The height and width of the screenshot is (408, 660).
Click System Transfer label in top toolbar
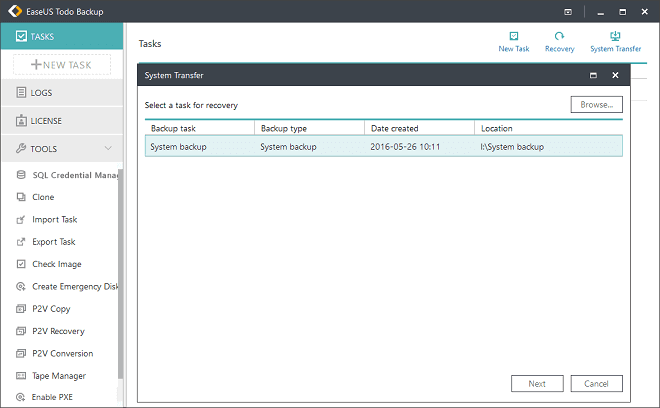[615, 49]
